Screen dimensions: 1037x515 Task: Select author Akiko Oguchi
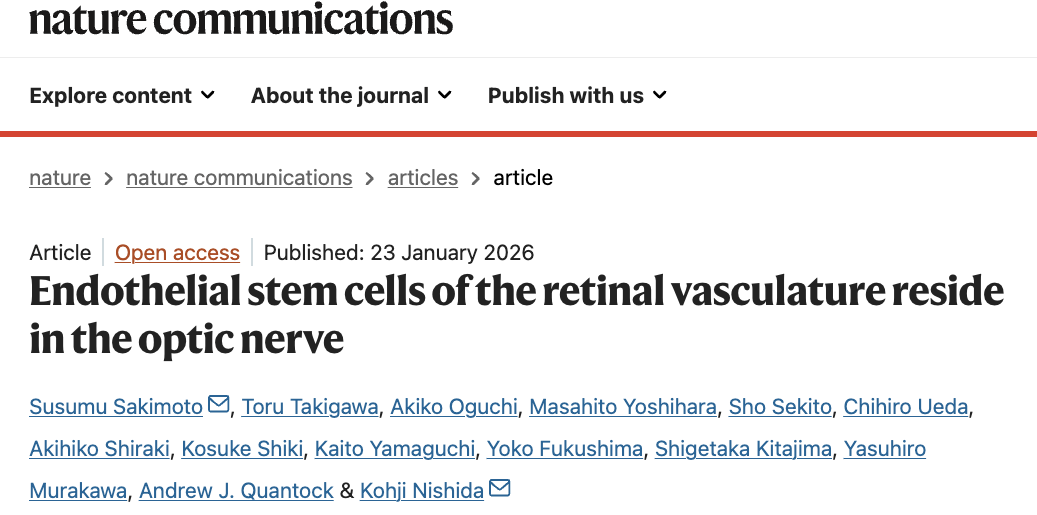click(x=454, y=406)
